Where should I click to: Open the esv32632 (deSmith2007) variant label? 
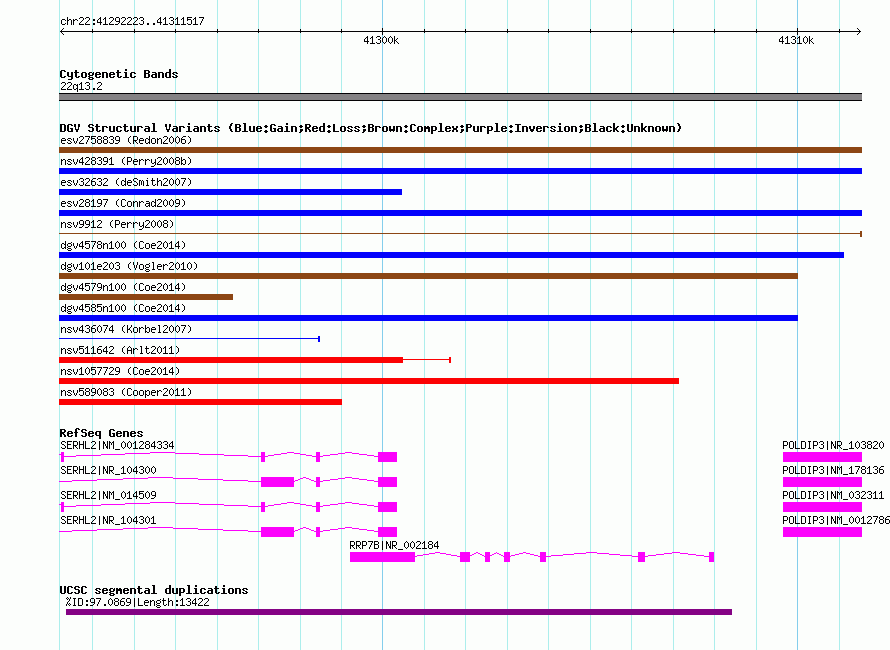(126, 182)
